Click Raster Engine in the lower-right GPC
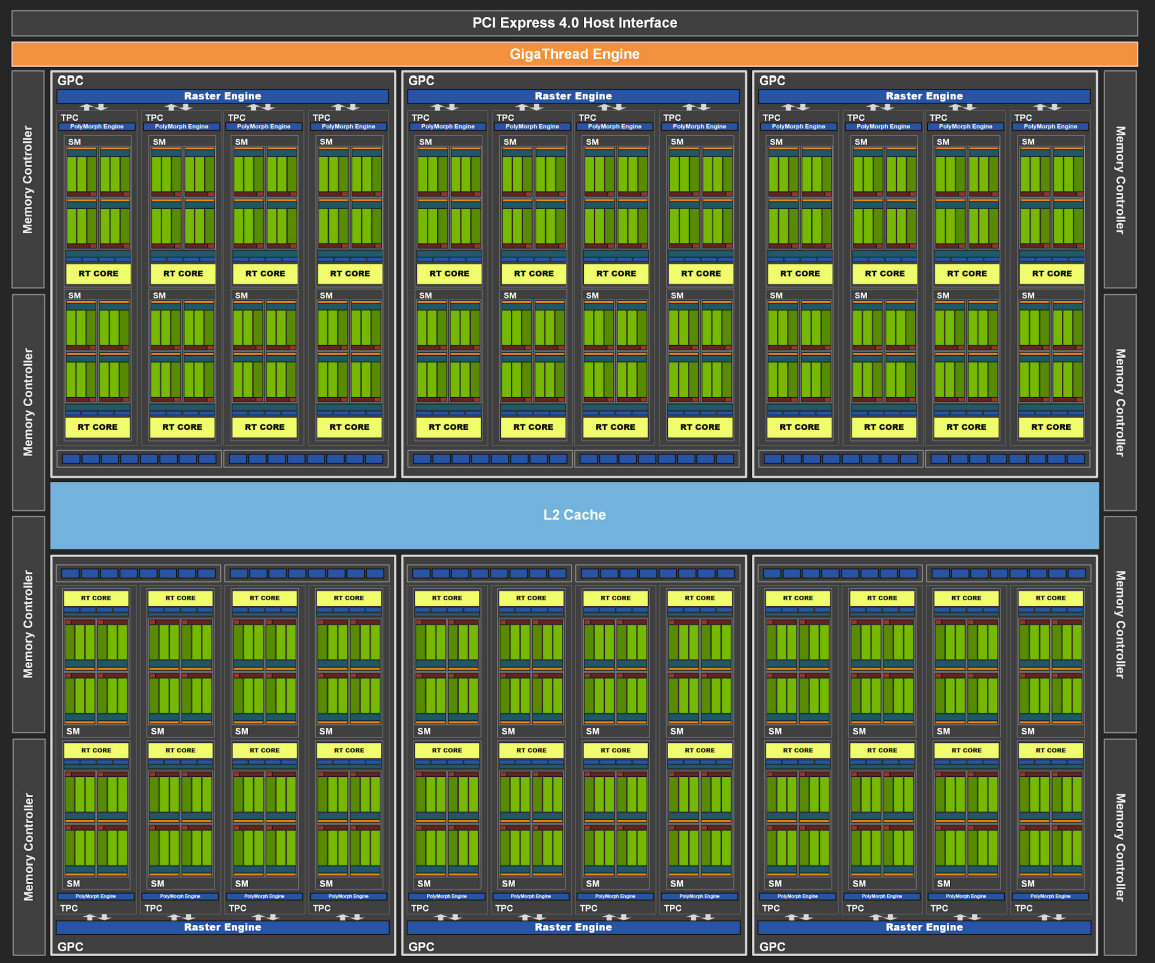This screenshot has height=963, width=1155. click(924, 927)
